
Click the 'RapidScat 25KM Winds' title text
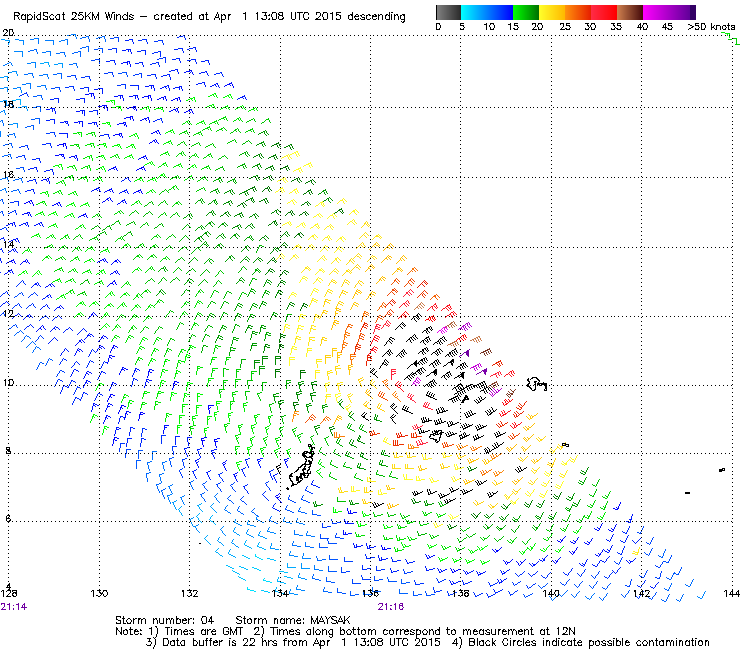[74, 17]
